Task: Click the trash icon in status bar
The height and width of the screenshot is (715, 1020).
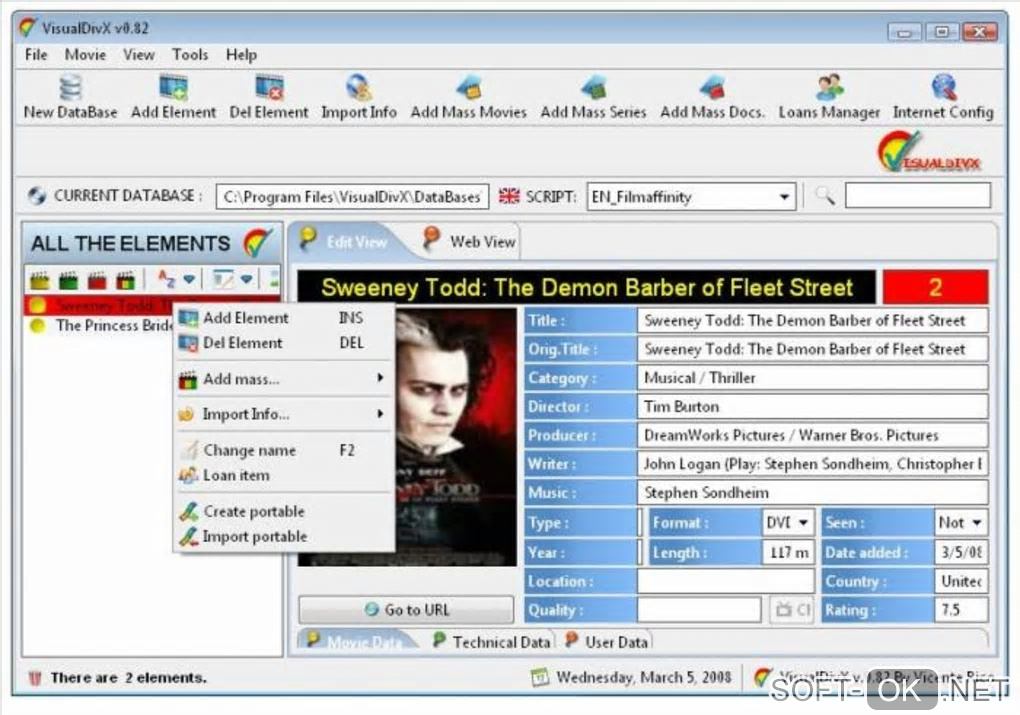Action: click(35, 678)
